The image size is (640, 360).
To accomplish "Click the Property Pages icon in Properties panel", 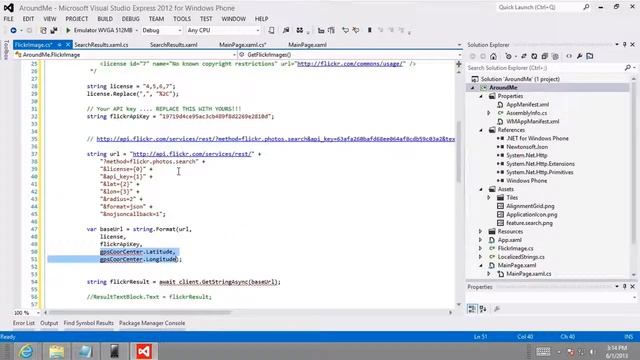I will click(497, 309).
